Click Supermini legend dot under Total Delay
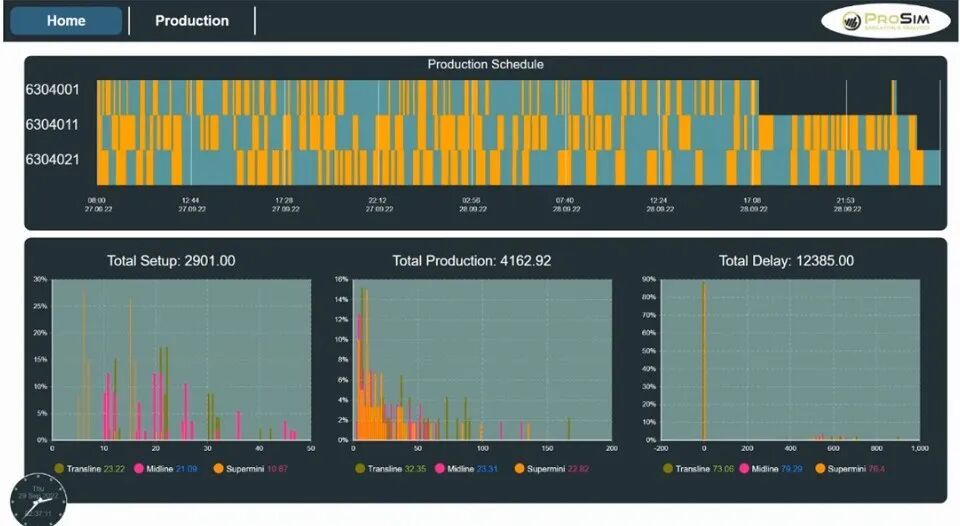Screen dimensions: 960x526 pos(820,468)
